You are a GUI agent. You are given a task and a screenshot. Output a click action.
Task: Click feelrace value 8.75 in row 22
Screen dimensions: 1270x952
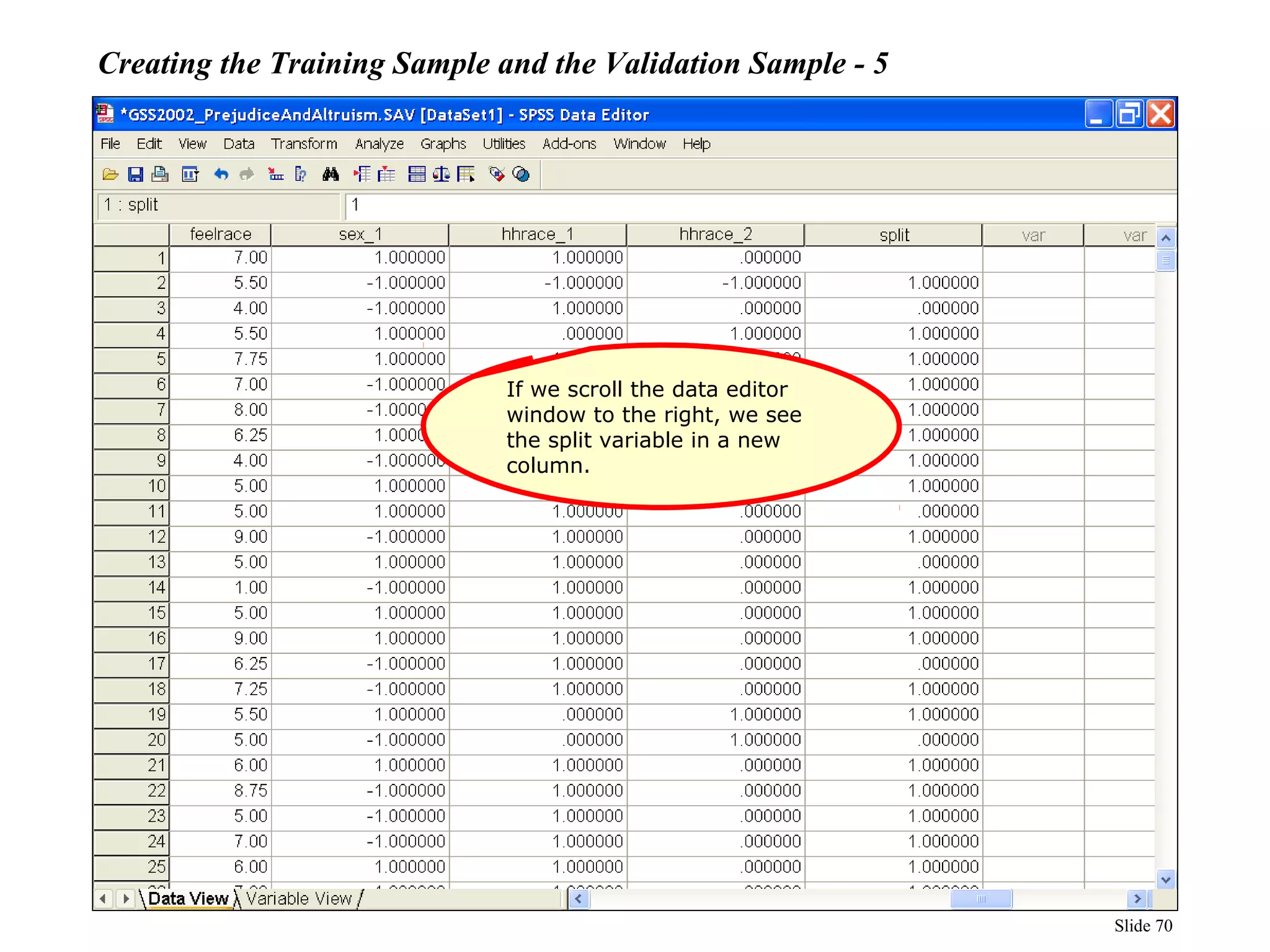220,791
